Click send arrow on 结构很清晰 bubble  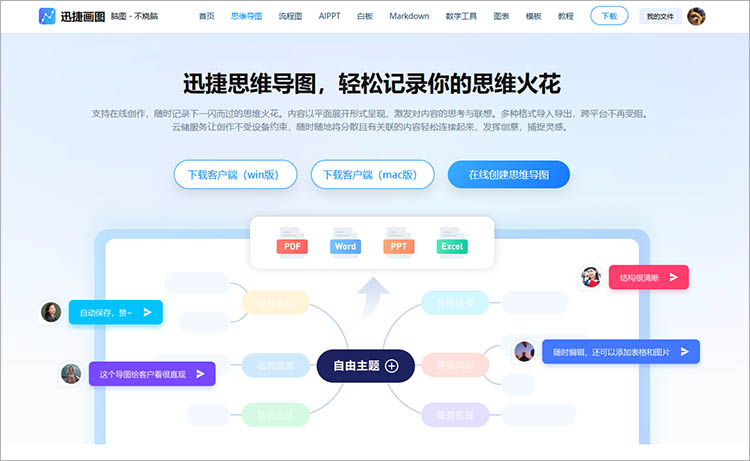click(x=673, y=277)
